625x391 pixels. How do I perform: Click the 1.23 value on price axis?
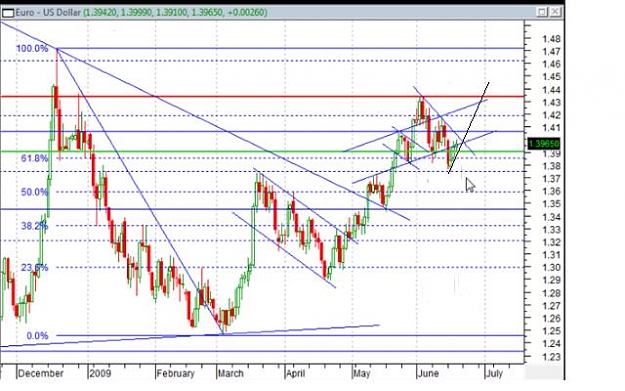(x=551, y=357)
